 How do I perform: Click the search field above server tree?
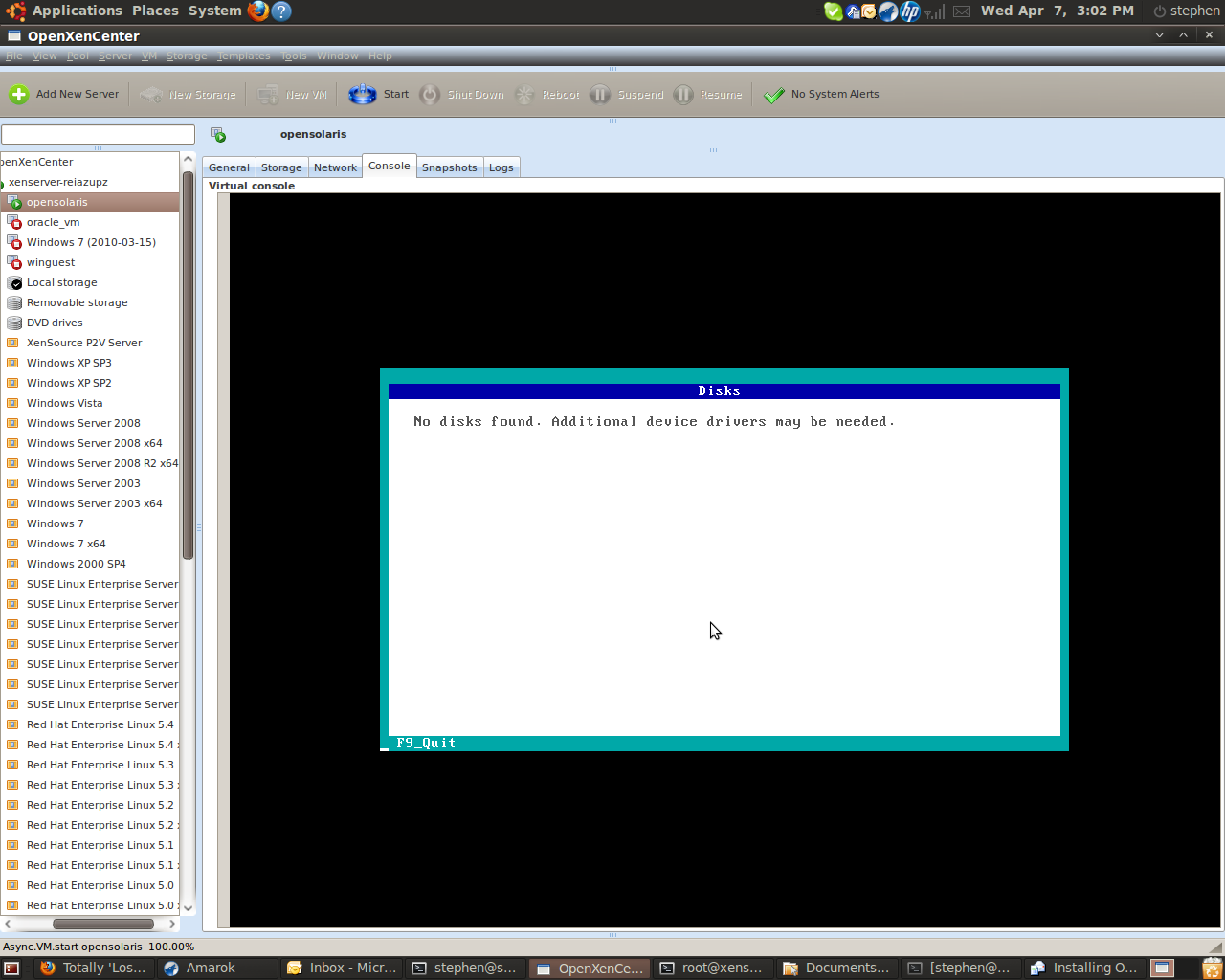point(98,134)
